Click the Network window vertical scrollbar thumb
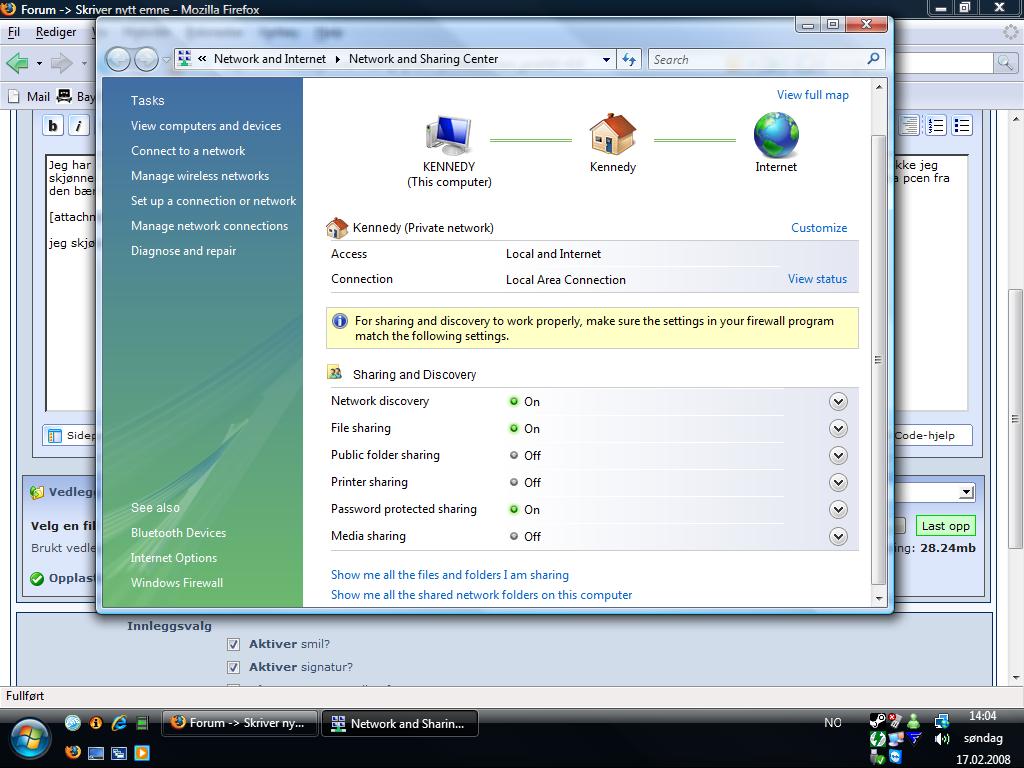This screenshot has height=768, width=1024. 878,359
